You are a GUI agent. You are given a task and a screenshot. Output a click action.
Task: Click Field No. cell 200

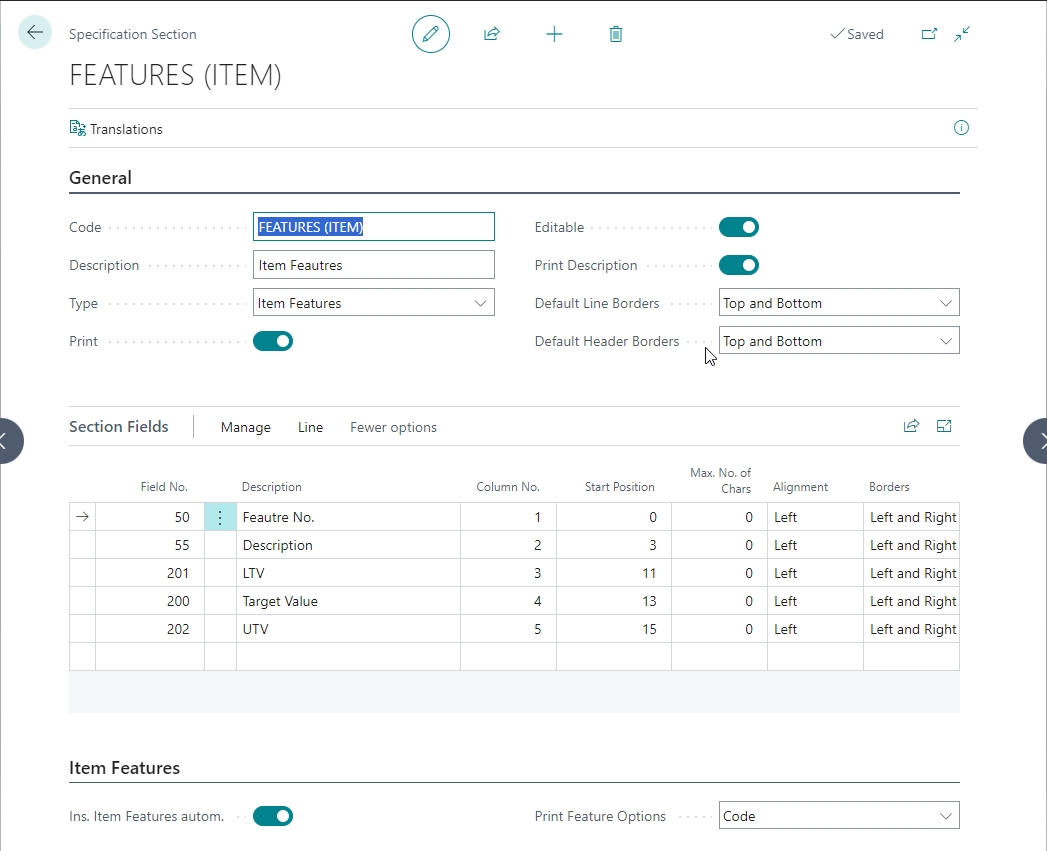pos(150,601)
